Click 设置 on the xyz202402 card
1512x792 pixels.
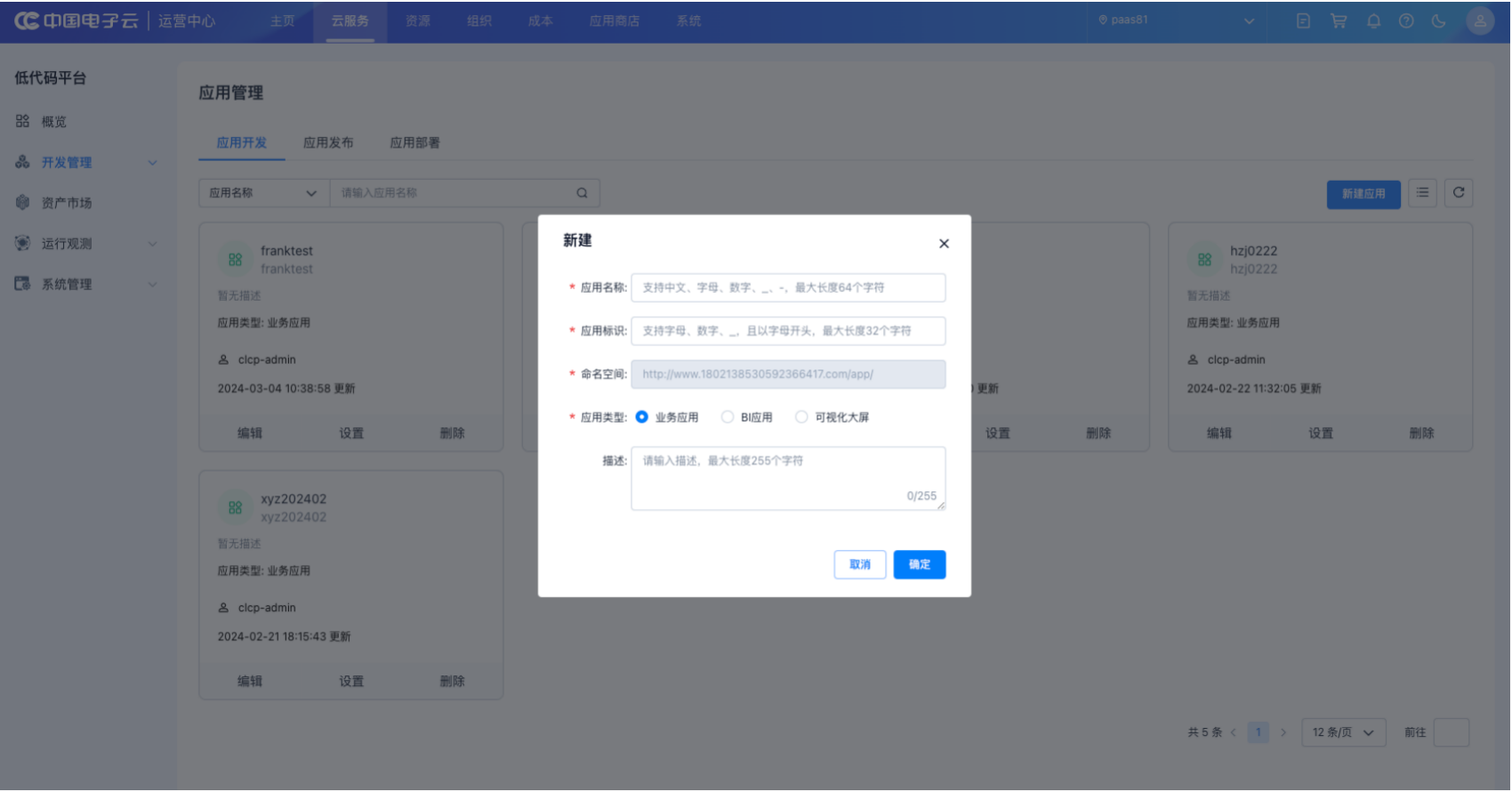(x=351, y=682)
